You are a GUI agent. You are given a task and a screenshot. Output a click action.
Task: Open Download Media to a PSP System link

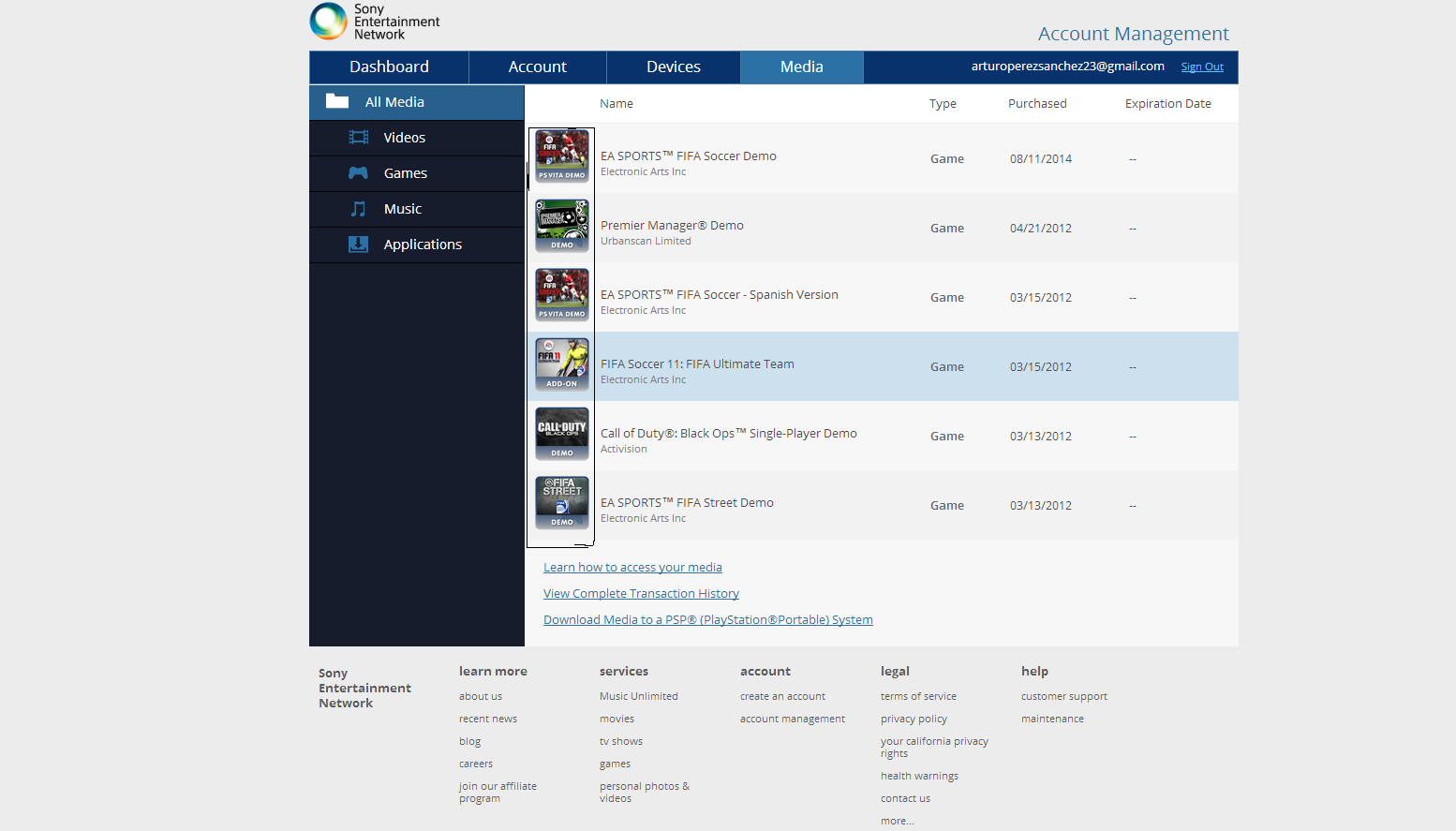[708, 619]
